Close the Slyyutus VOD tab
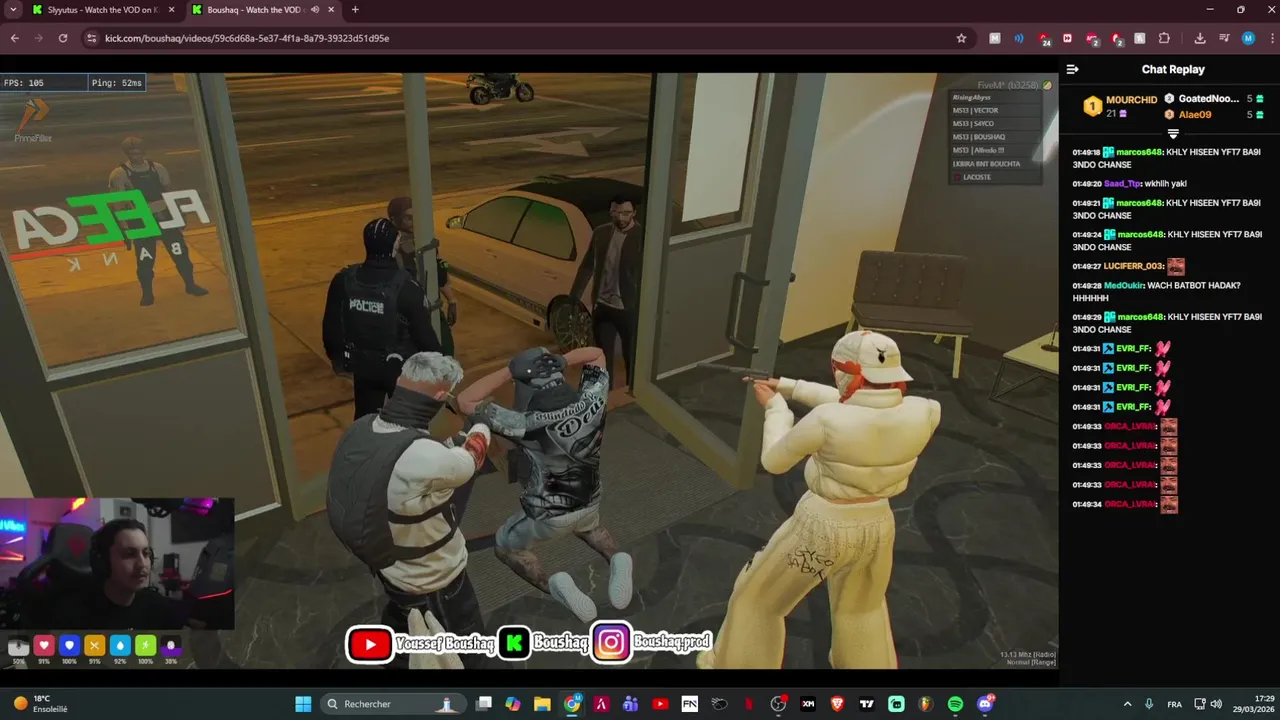The image size is (1280, 720). point(171,10)
